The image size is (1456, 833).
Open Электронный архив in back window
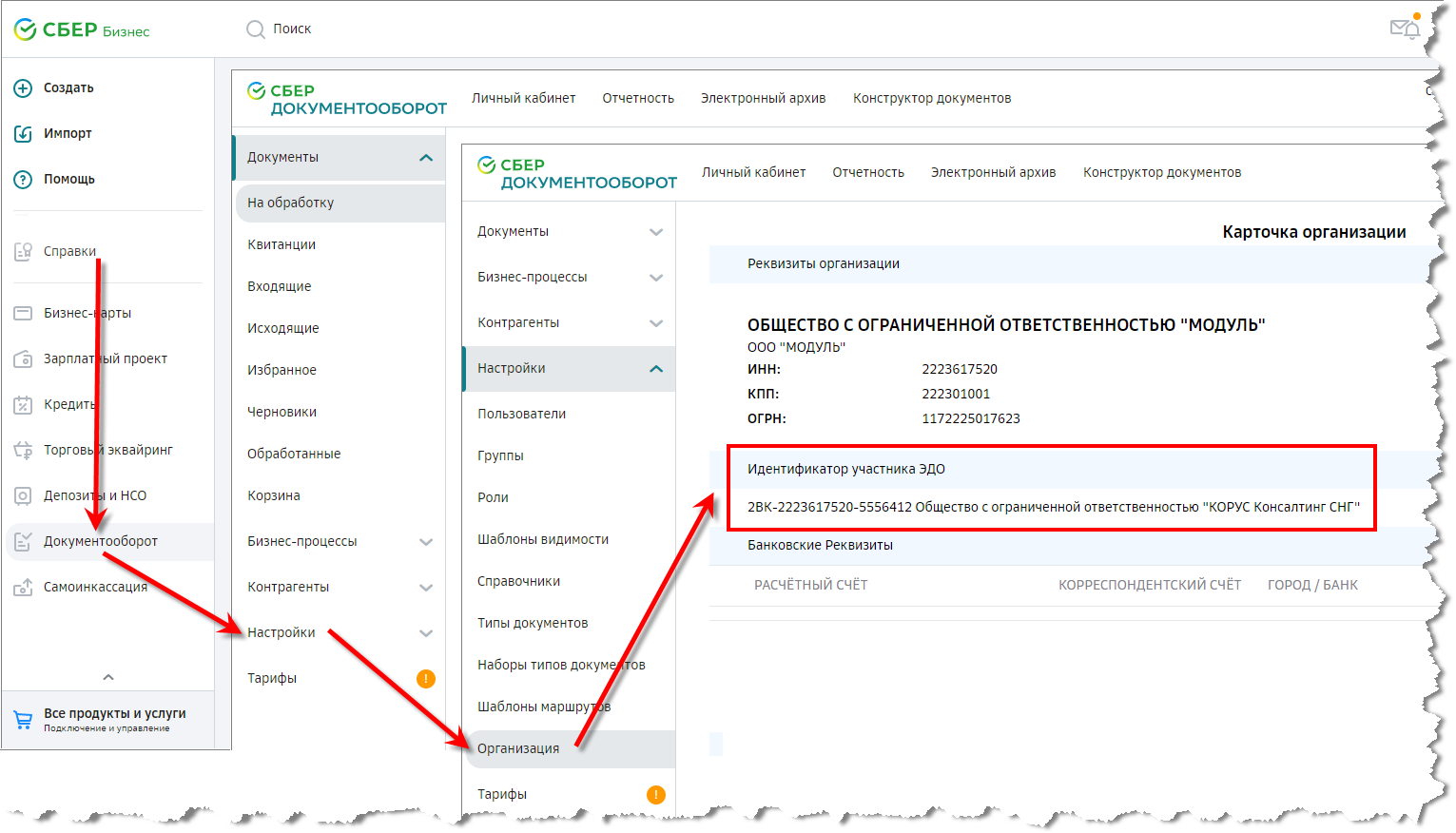click(764, 98)
